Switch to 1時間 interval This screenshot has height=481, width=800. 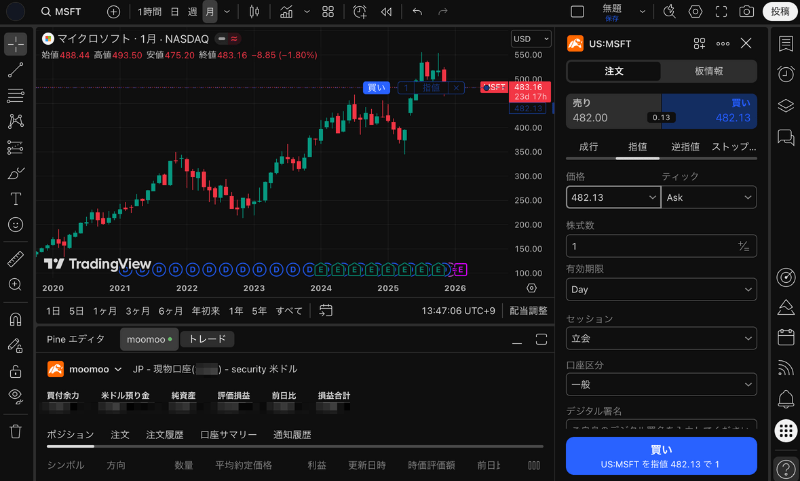pos(149,12)
